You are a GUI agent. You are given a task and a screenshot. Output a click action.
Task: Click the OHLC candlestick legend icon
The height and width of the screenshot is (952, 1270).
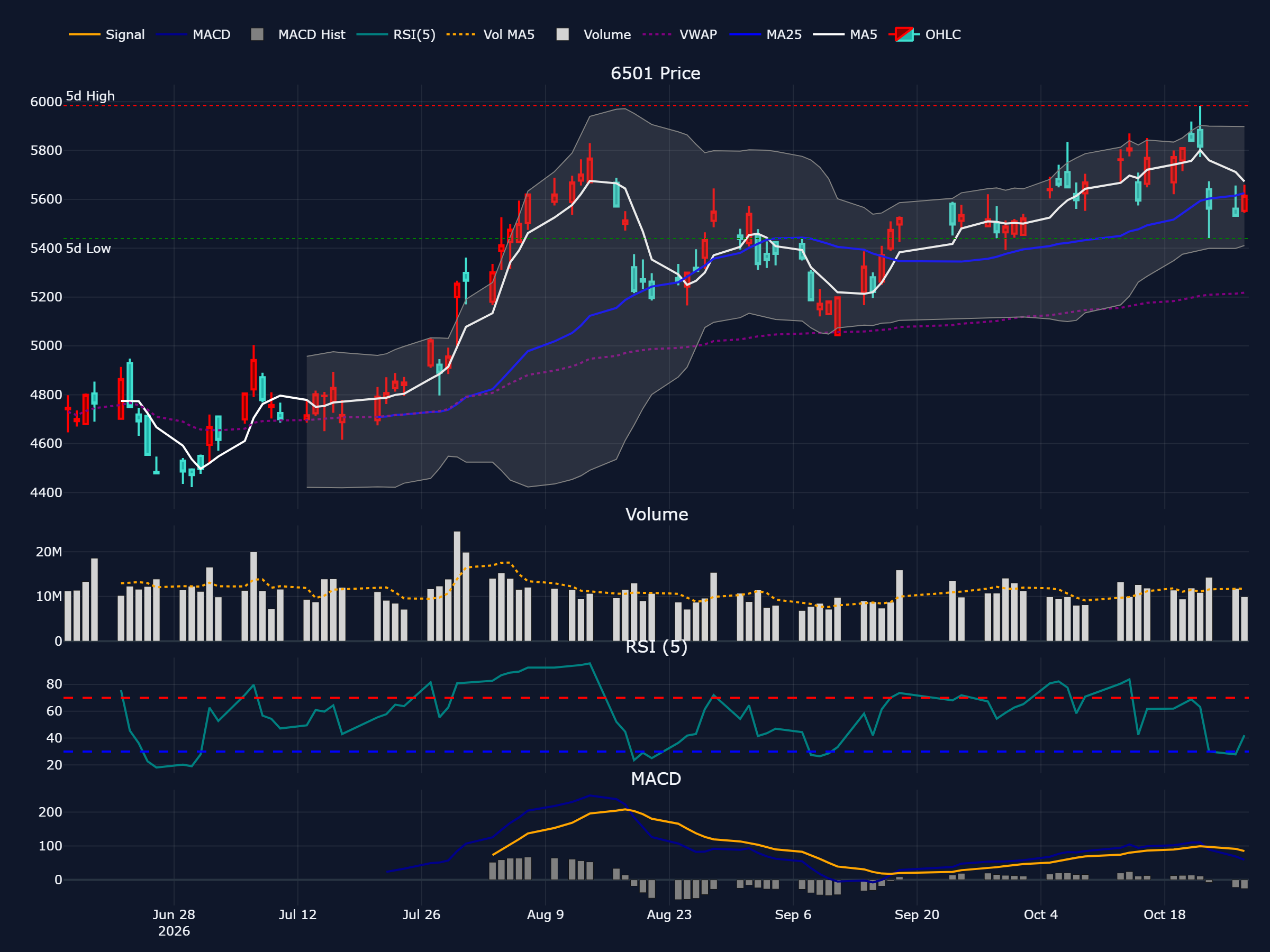click(x=904, y=34)
